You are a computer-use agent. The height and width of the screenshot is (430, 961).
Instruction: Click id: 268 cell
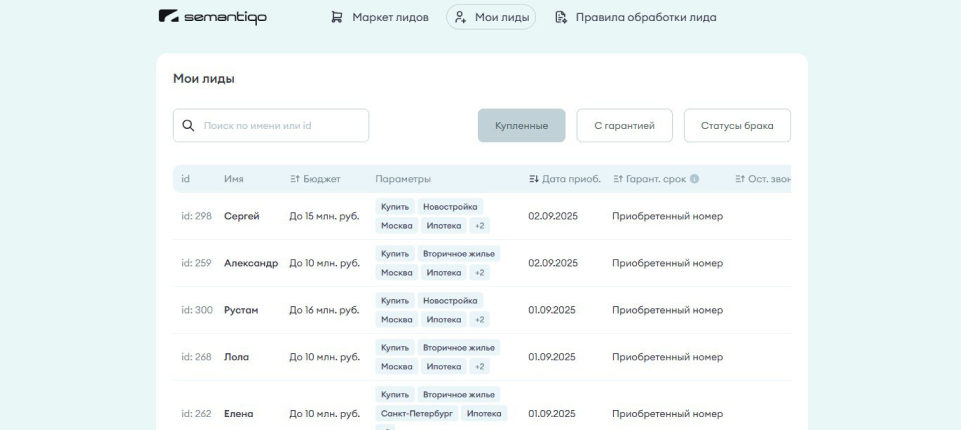point(197,357)
